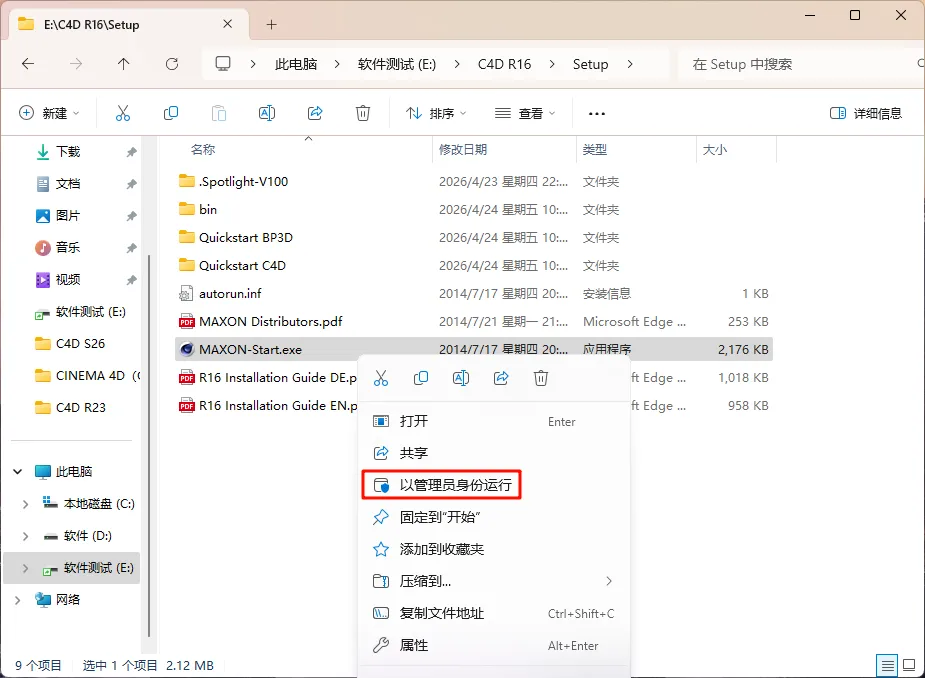925x678 pixels.
Task: Expand the 本地磁盘 (C:) tree node
Action: (25, 504)
